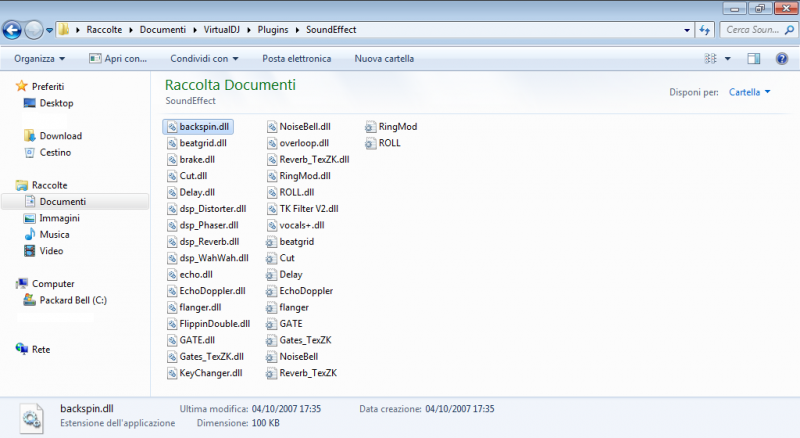Open the Organizza menu
Screen dimensions: 800x438
[x=39, y=59]
